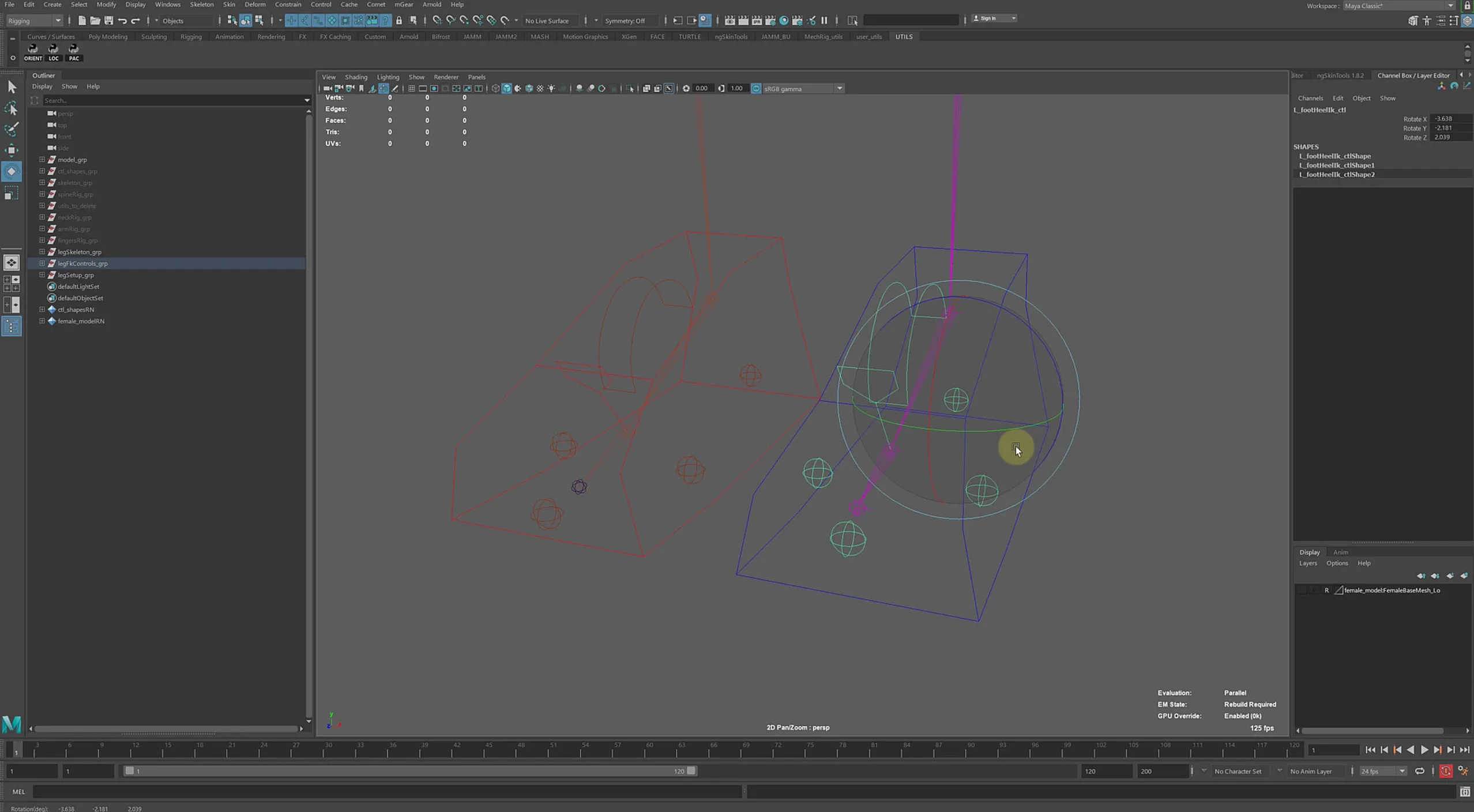Click the Lasso selection tool

coord(12,108)
